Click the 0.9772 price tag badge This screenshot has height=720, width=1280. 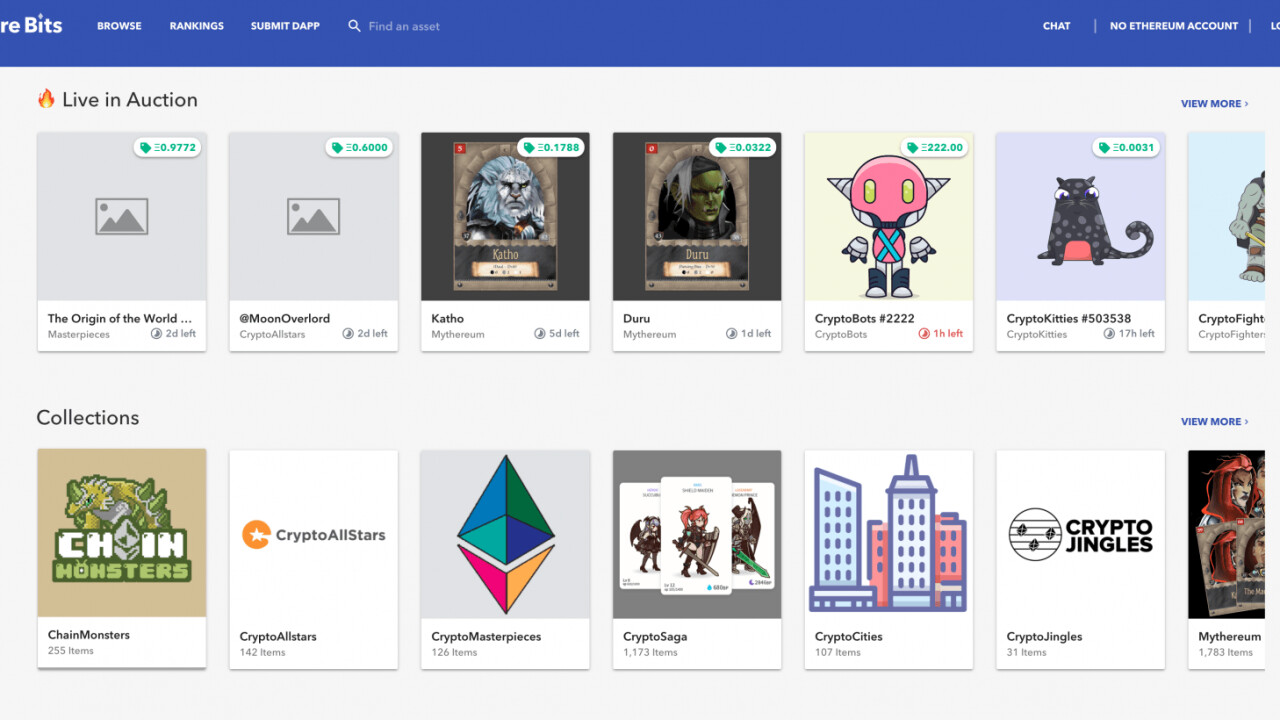pos(168,148)
